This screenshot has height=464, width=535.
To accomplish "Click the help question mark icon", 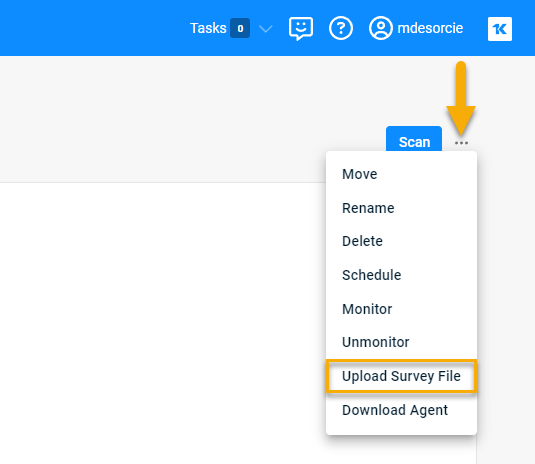I will click(x=341, y=28).
